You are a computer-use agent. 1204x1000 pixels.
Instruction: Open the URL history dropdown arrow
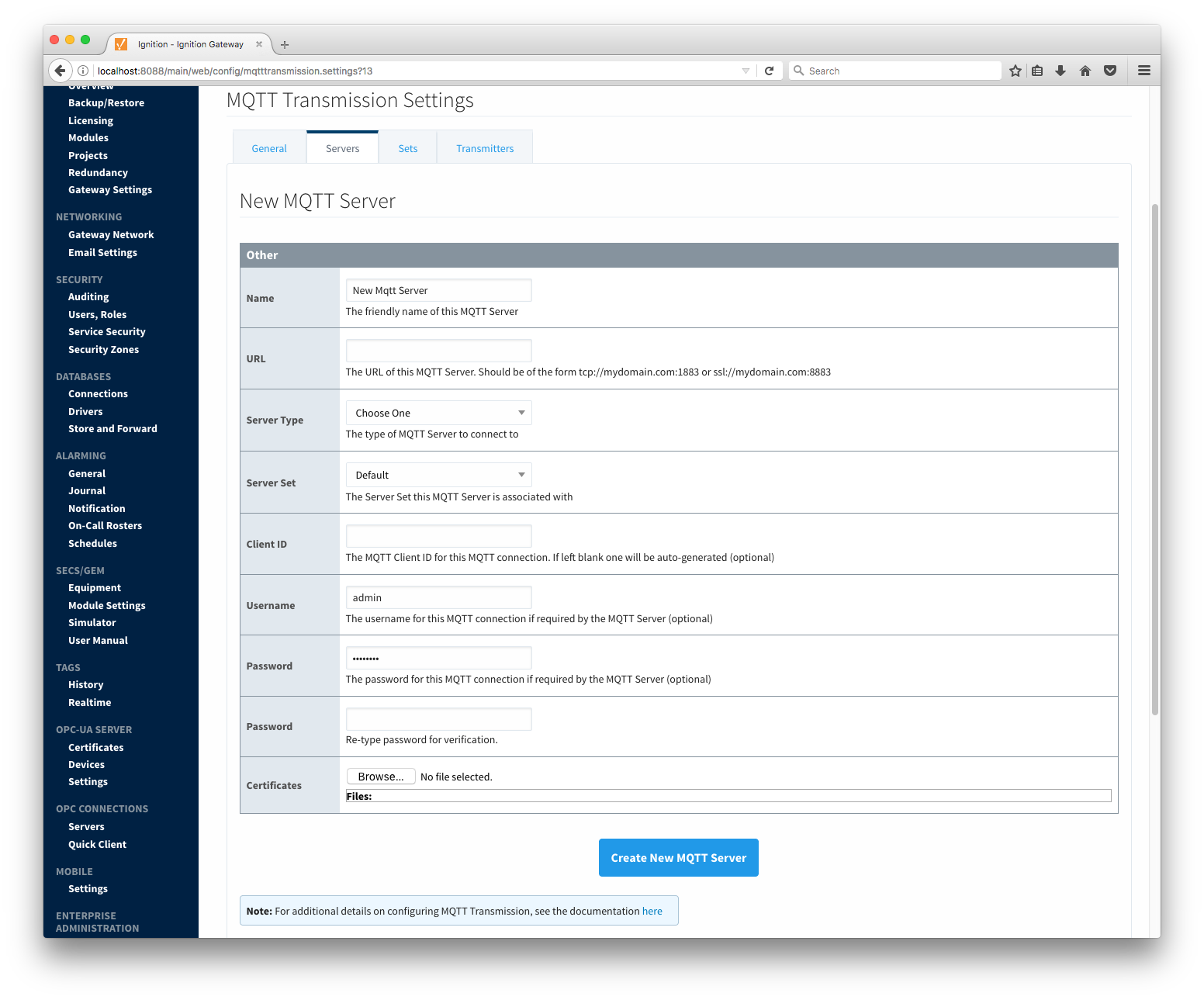[746, 71]
